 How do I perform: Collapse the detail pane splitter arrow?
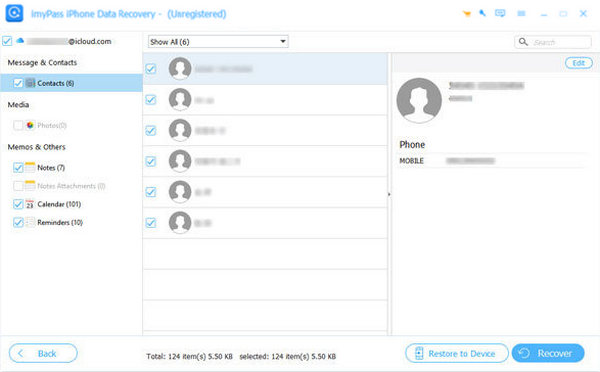point(389,194)
